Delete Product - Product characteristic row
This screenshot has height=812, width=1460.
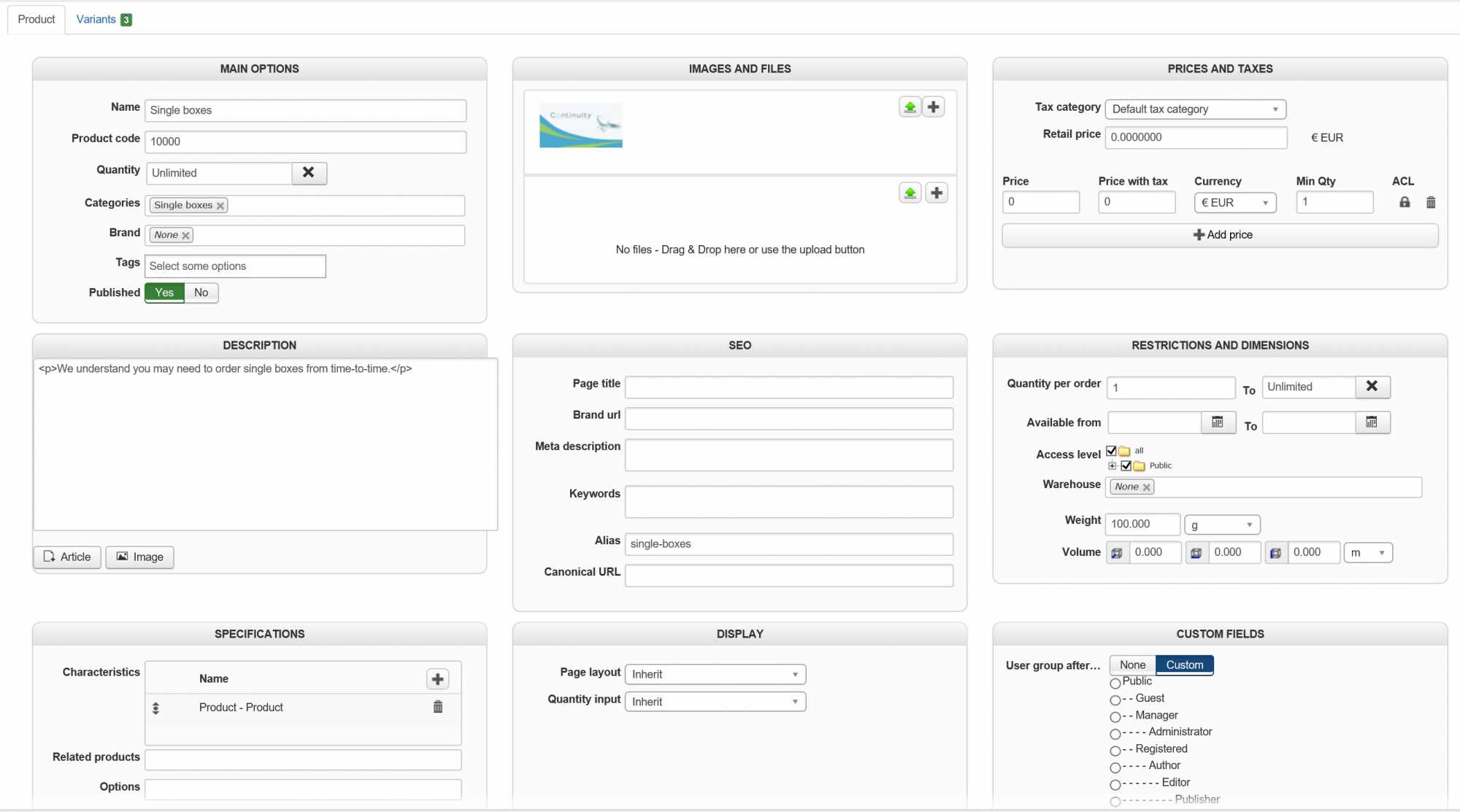(x=438, y=707)
